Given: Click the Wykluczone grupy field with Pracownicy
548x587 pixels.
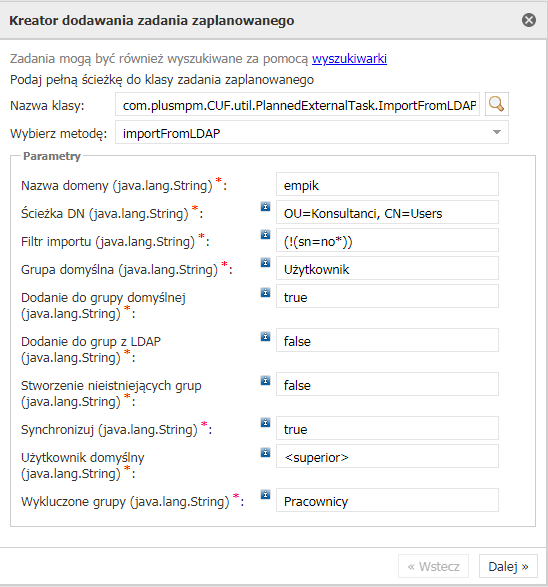Looking at the screenshot, I should tap(387, 500).
